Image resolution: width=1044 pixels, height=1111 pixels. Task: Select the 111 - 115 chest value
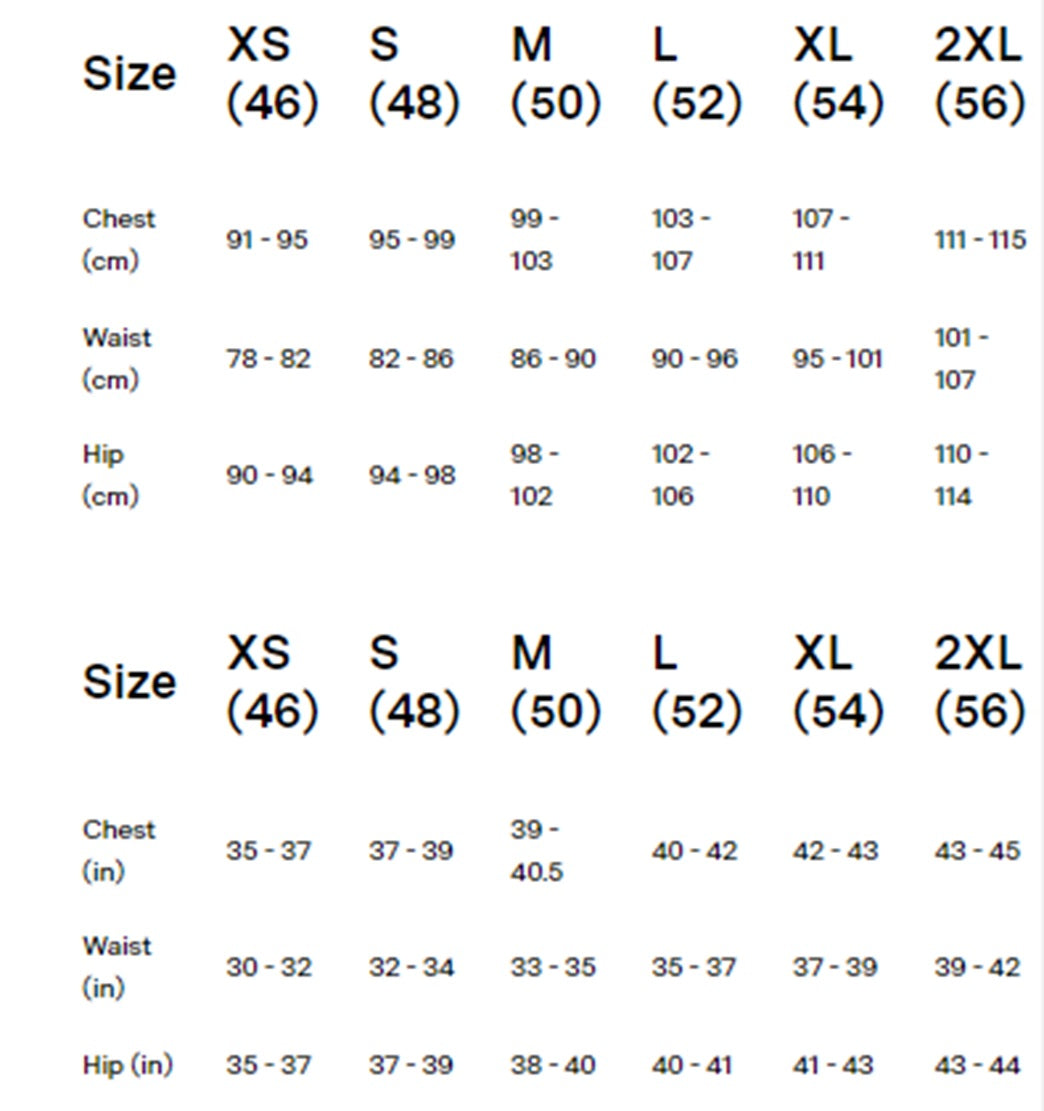coord(979,240)
